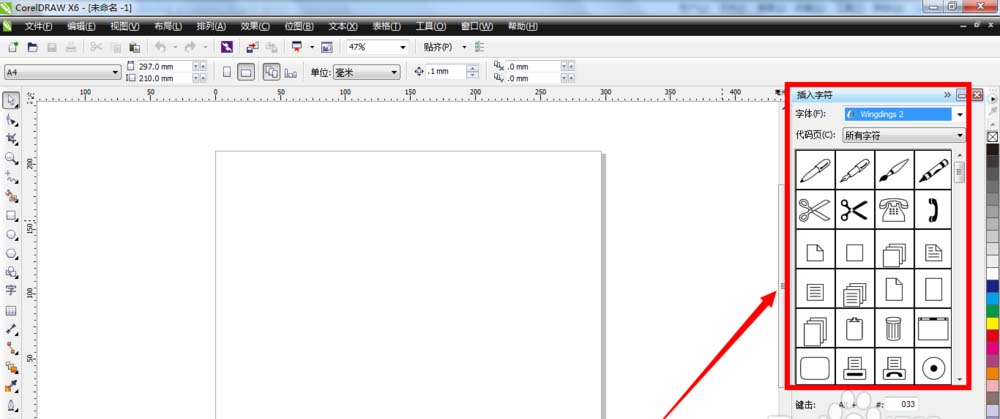Select the Connector tool in toolbox
Screen dimensions: 1000x419
tap(11, 348)
